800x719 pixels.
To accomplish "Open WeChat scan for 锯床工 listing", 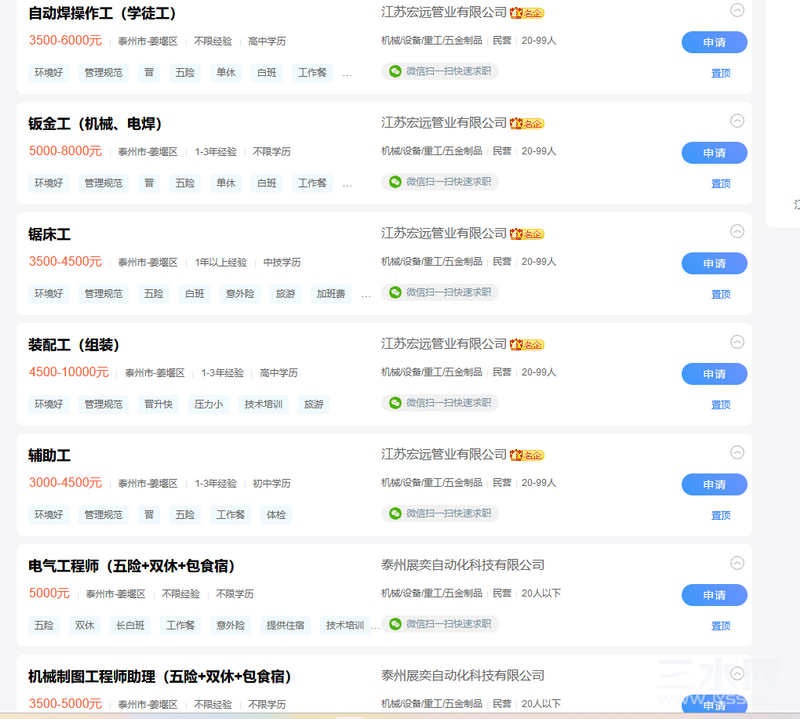I will tap(440, 292).
